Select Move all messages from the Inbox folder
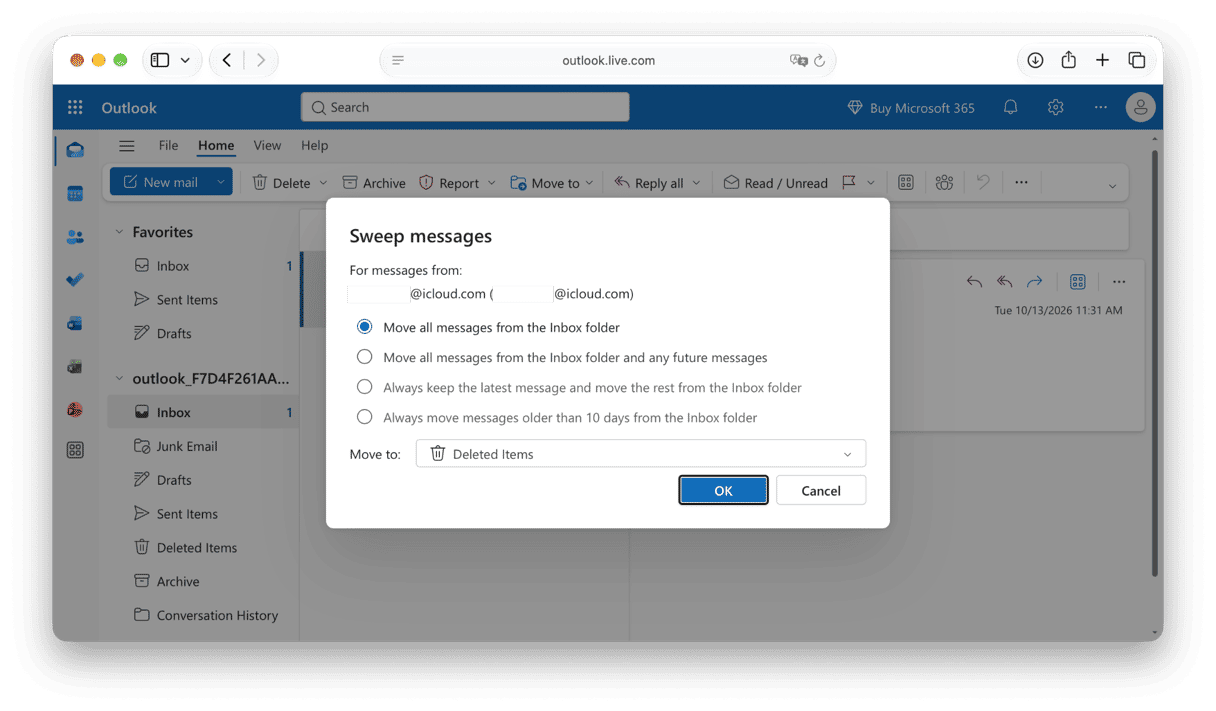Image resolution: width=1216 pixels, height=711 pixels. pos(364,327)
